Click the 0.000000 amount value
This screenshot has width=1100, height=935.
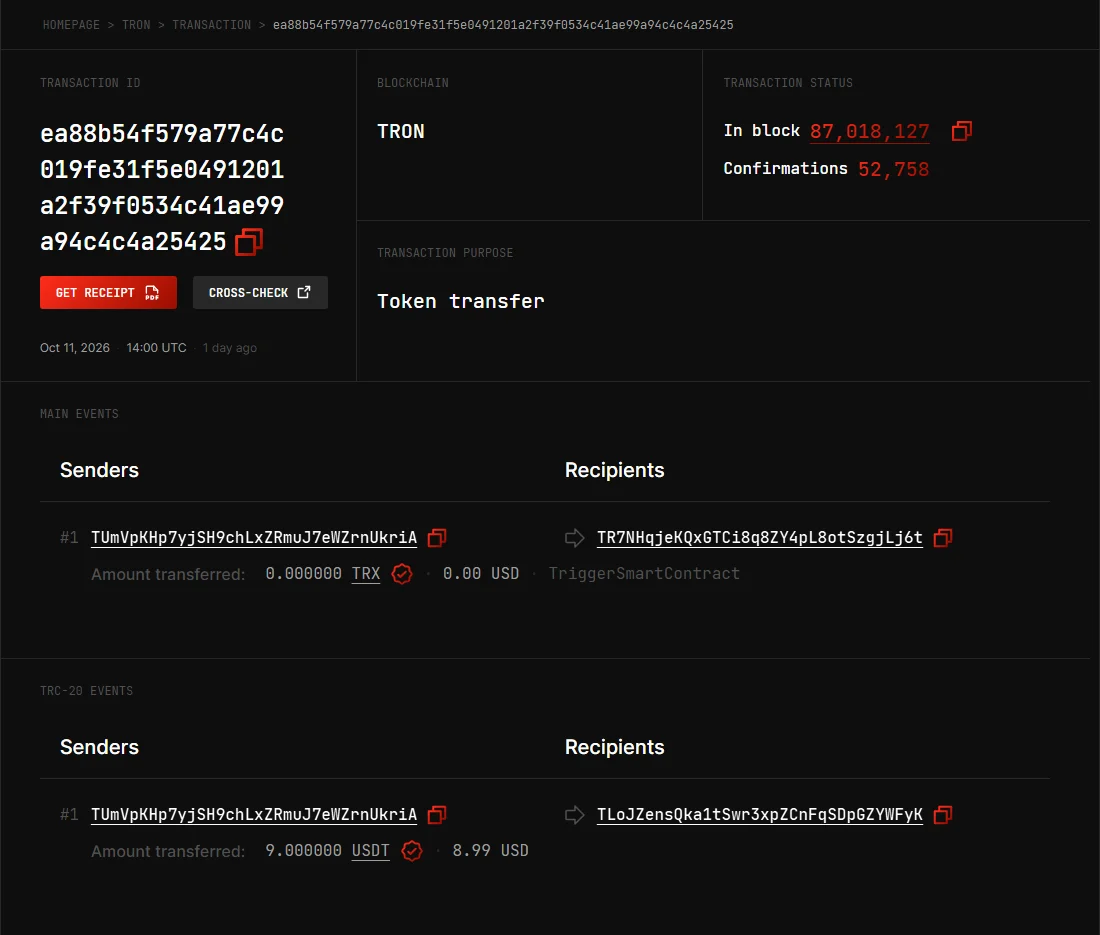[303, 574]
